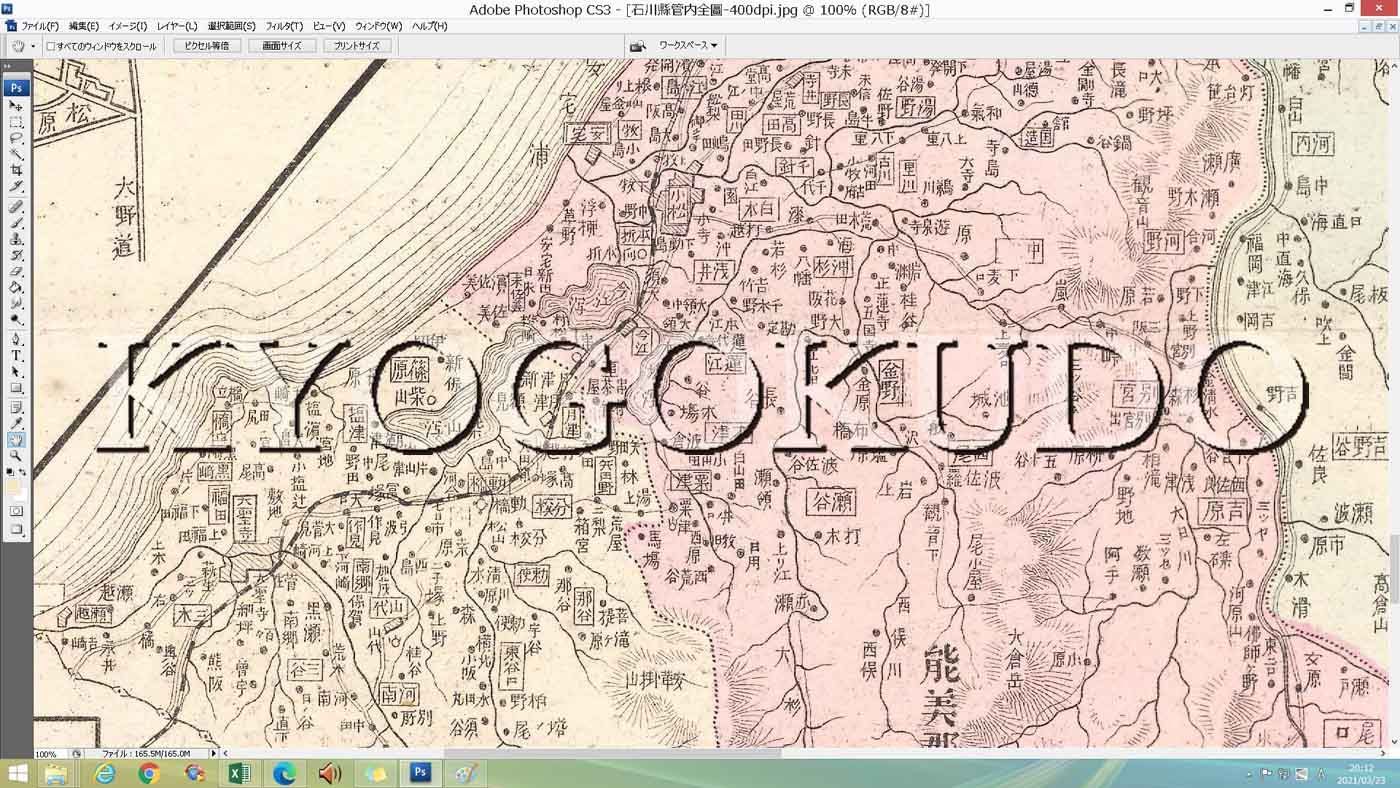Screen dimensions: 1400x788
Task: Open File Explorer from the taskbar
Action: 56,773
